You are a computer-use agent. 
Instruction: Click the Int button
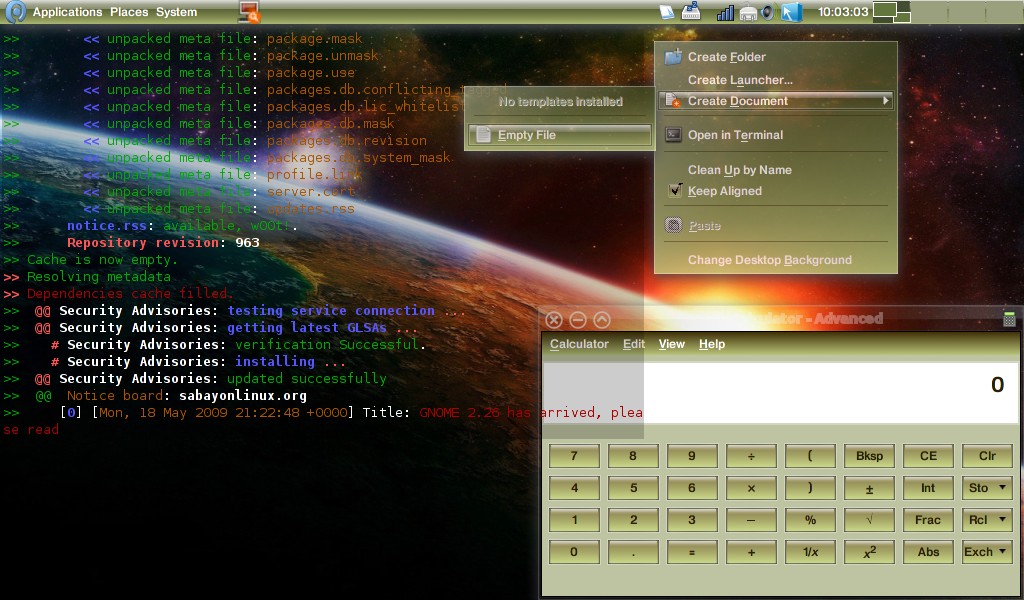pyautogui.click(x=928, y=488)
